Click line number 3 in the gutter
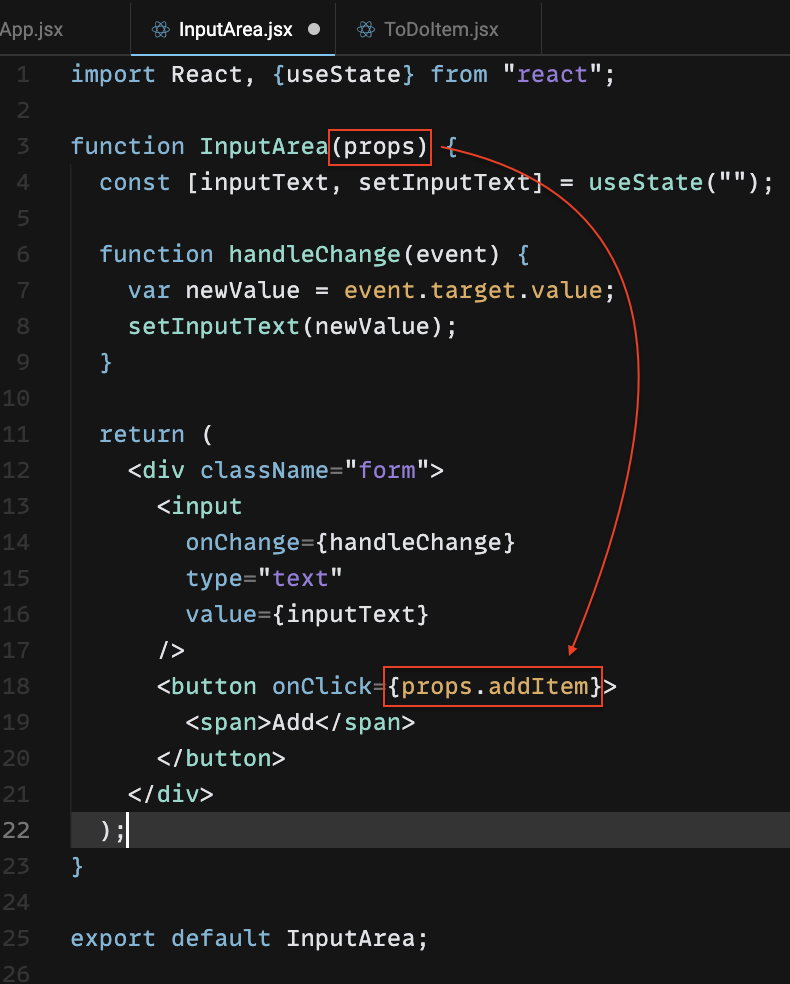This screenshot has height=984, width=790. click(x=23, y=147)
